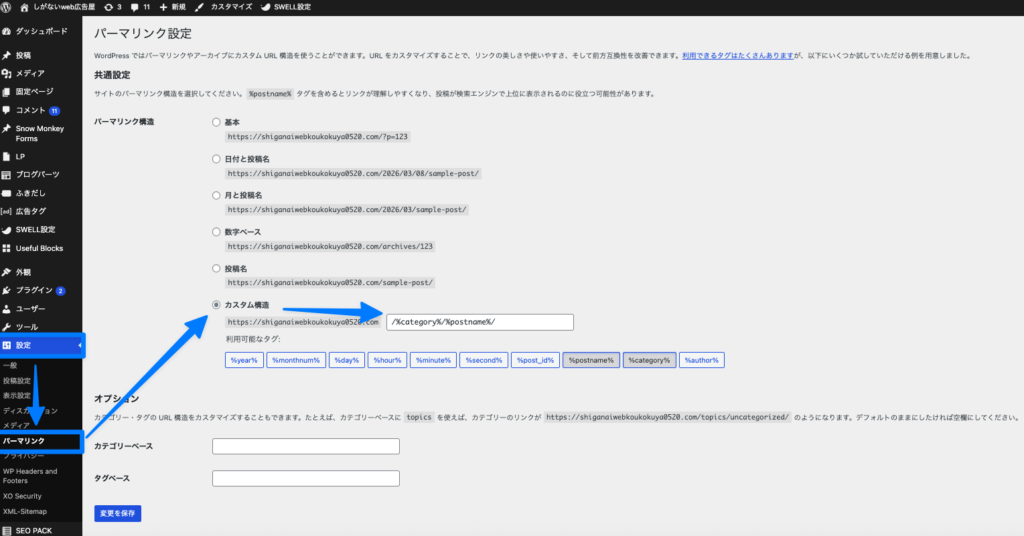This screenshot has height=536, width=1024.
Task: Select the 基本 permalink radio button
Action: 216,122
